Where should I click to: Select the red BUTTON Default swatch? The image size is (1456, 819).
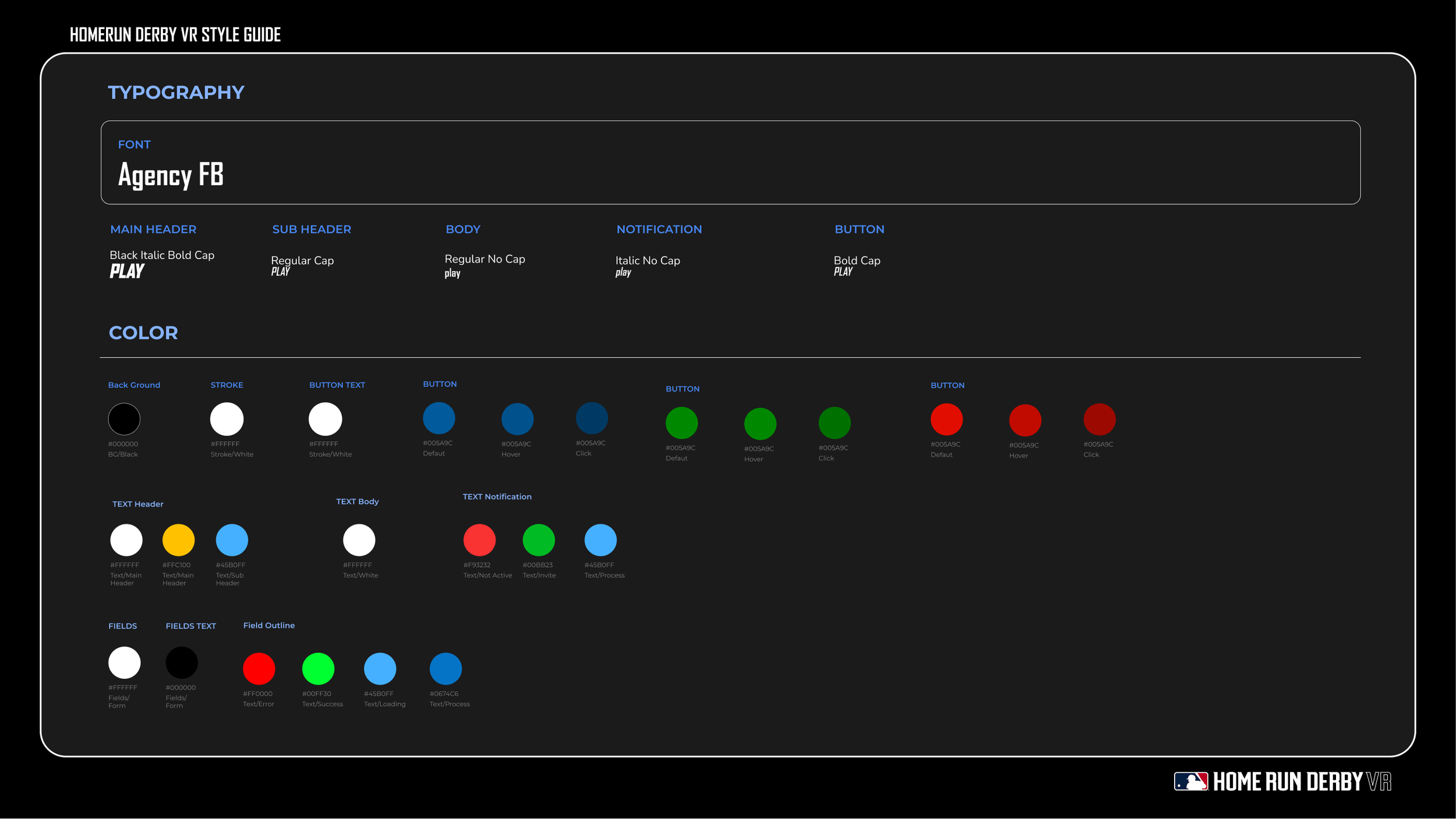point(946,420)
